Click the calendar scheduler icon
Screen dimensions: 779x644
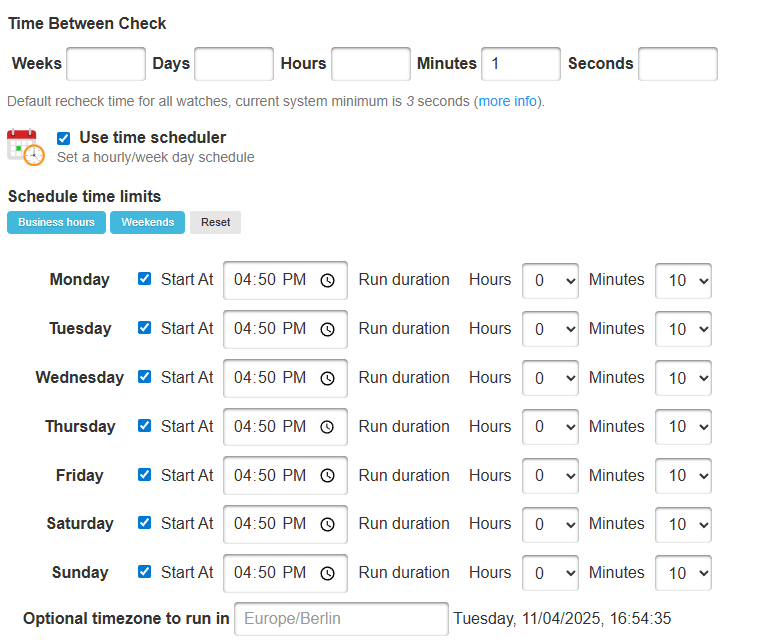point(26,147)
